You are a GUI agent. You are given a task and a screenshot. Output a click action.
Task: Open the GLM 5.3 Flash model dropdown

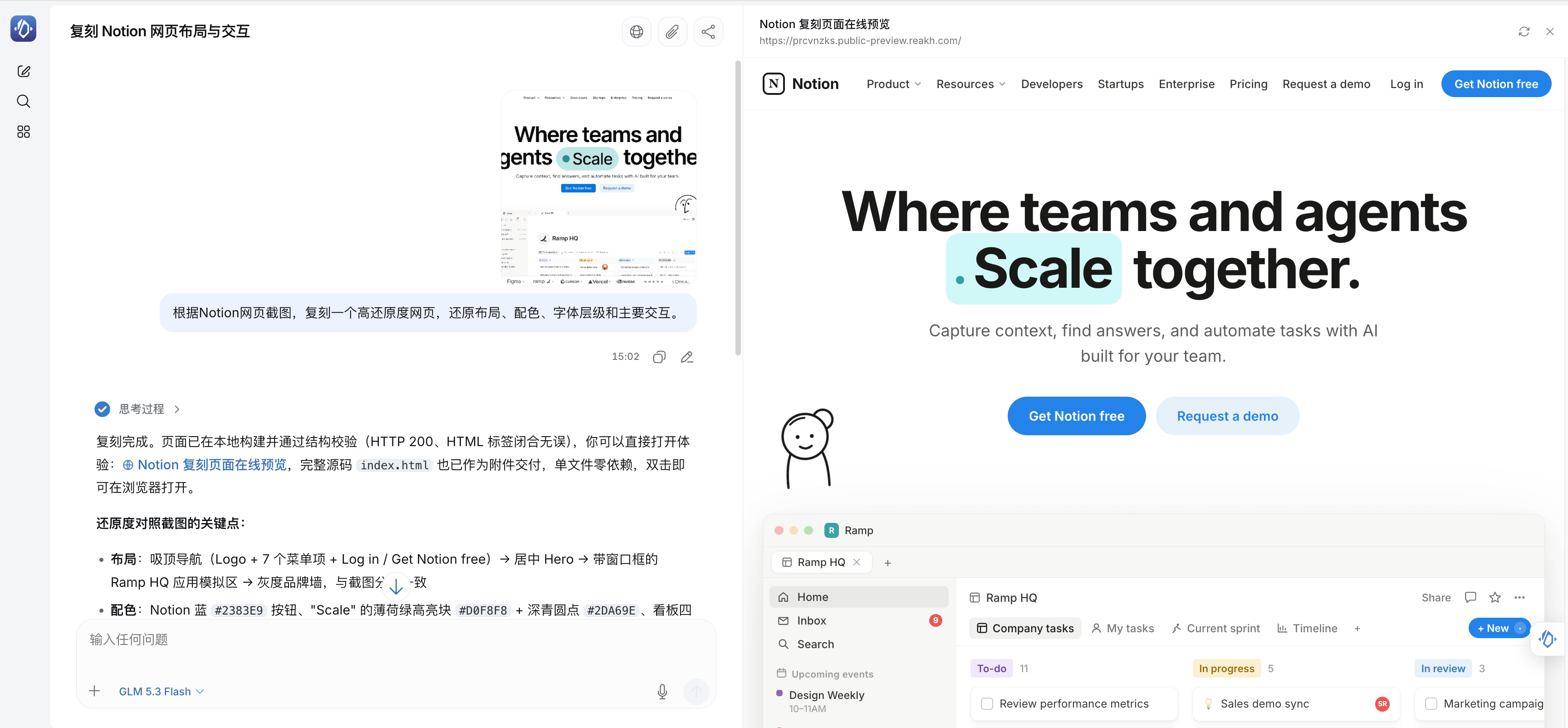click(162, 692)
